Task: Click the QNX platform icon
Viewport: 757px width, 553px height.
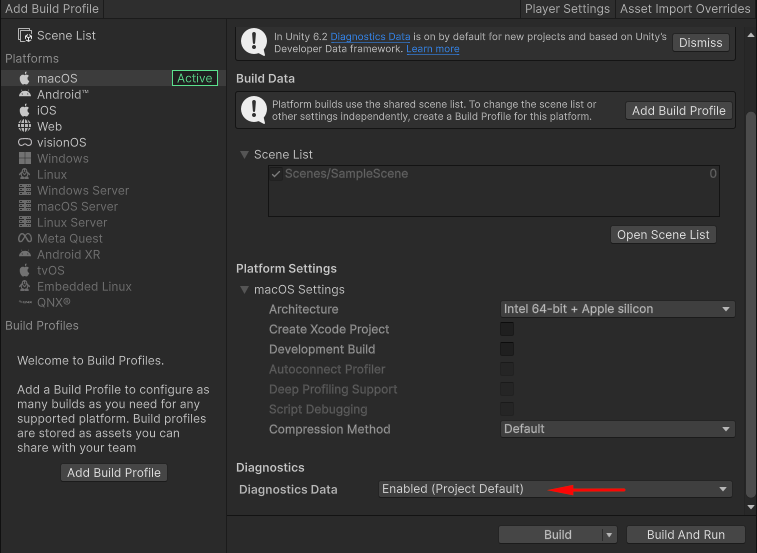Action: click(25, 302)
